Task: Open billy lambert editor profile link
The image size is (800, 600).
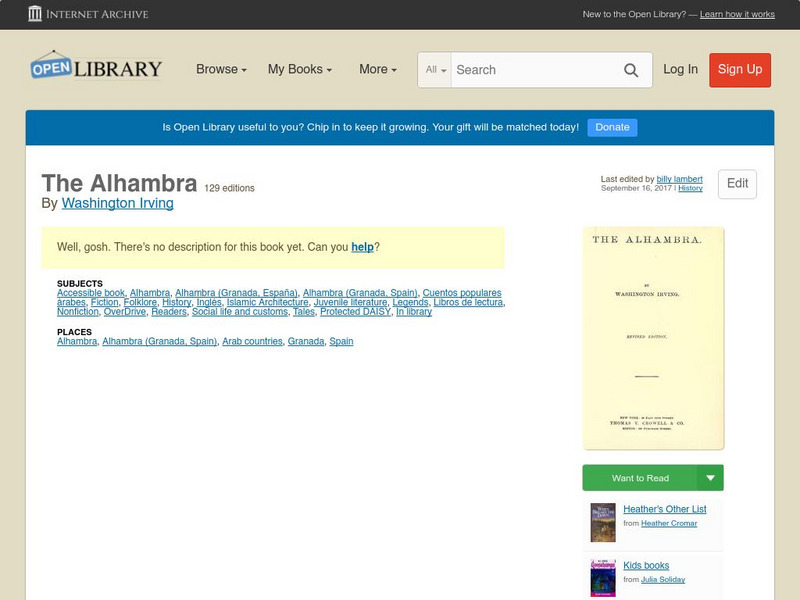Action: click(x=680, y=179)
